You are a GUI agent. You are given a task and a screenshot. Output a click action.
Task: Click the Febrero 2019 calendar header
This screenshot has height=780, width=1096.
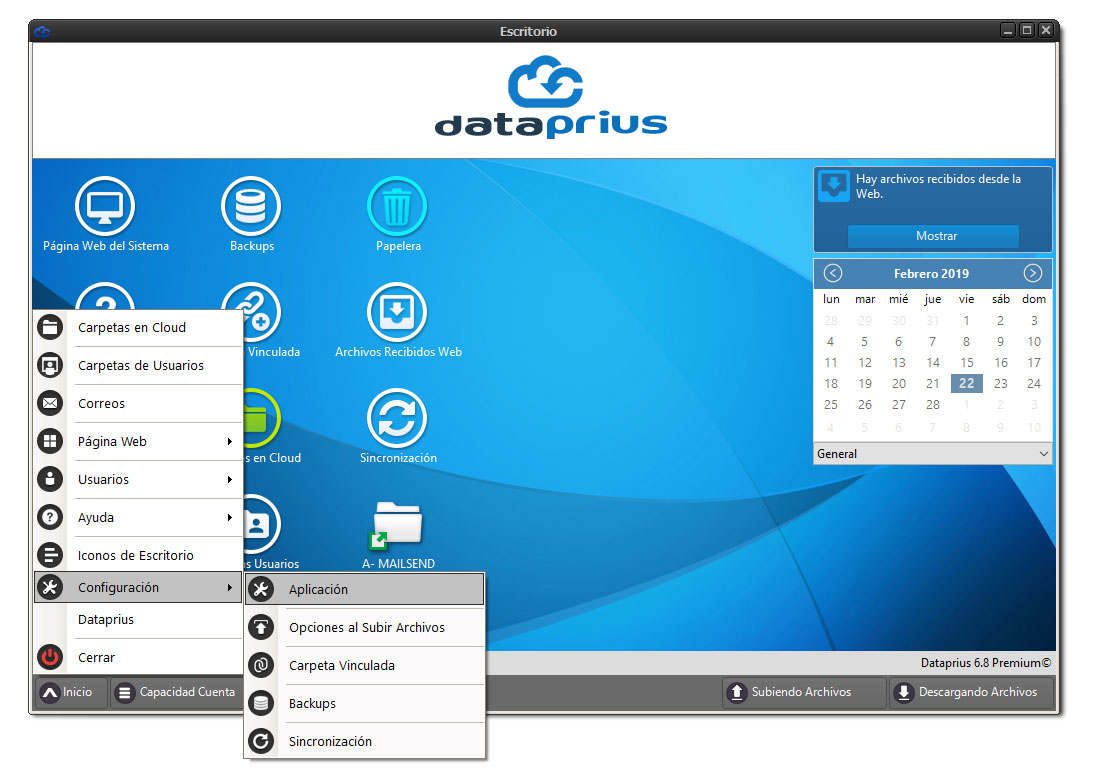coord(931,273)
